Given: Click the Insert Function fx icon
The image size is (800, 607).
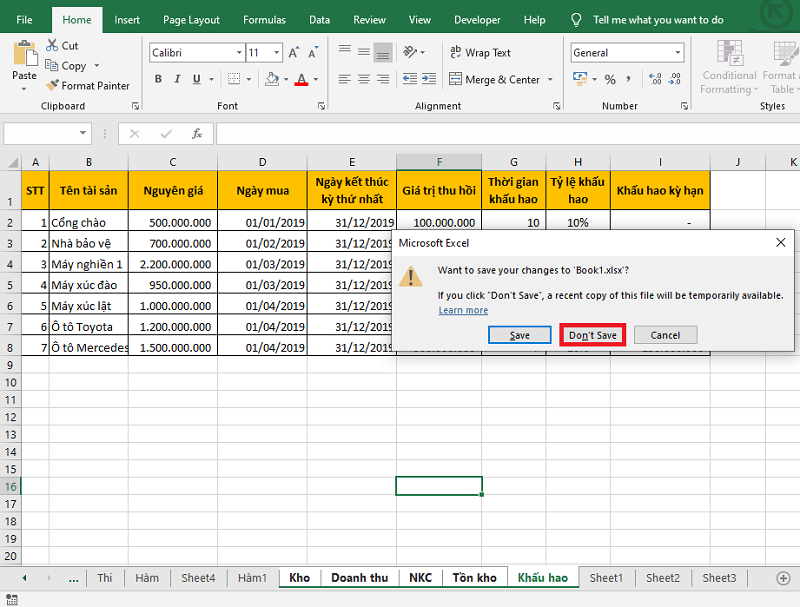Looking at the screenshot, I should click(x=197, y=133).
